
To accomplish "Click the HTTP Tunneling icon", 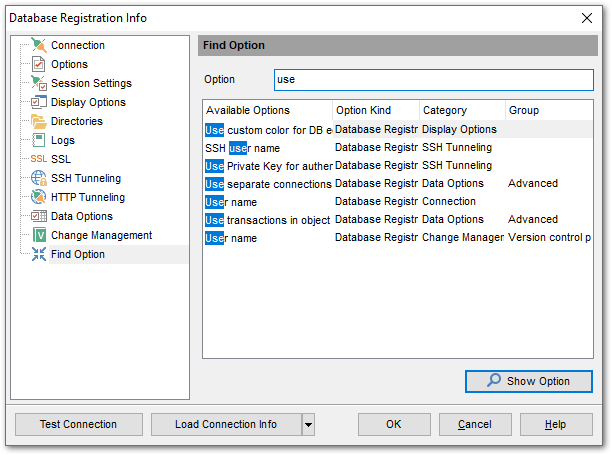I will click(x=39, y=197).
